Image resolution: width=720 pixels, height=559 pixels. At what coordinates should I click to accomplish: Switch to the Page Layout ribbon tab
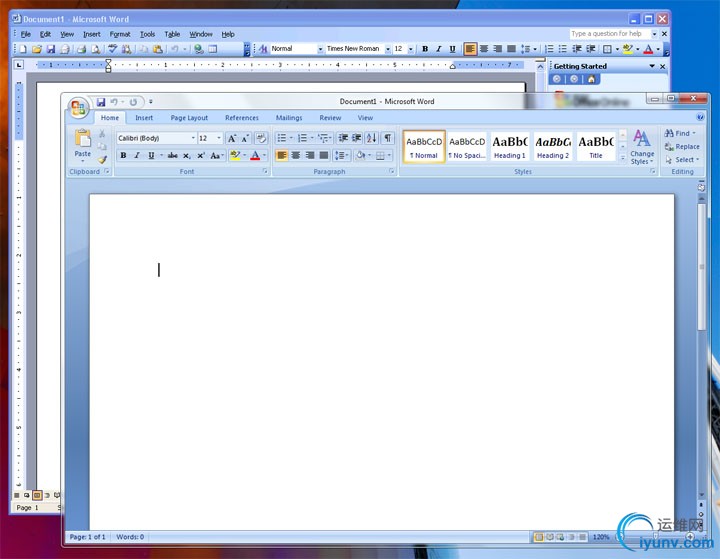pos(189,118)
